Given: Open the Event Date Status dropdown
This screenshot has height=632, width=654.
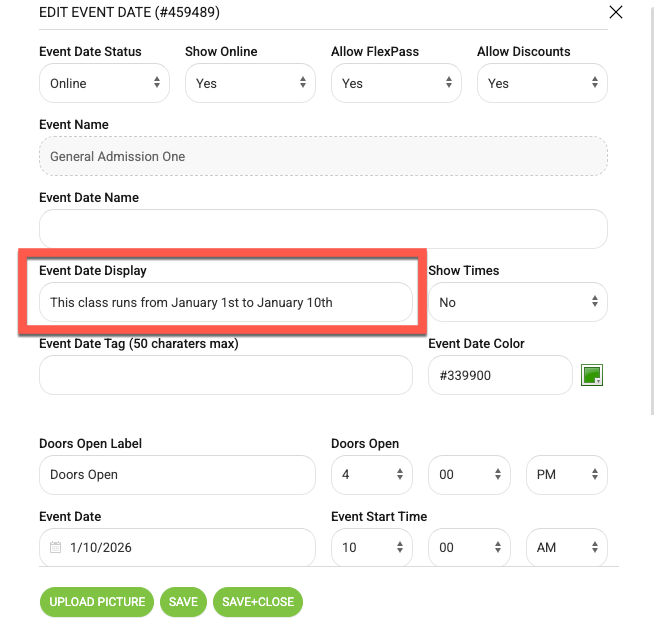Looking at the screenshot, I should click(x=104, y=83).
